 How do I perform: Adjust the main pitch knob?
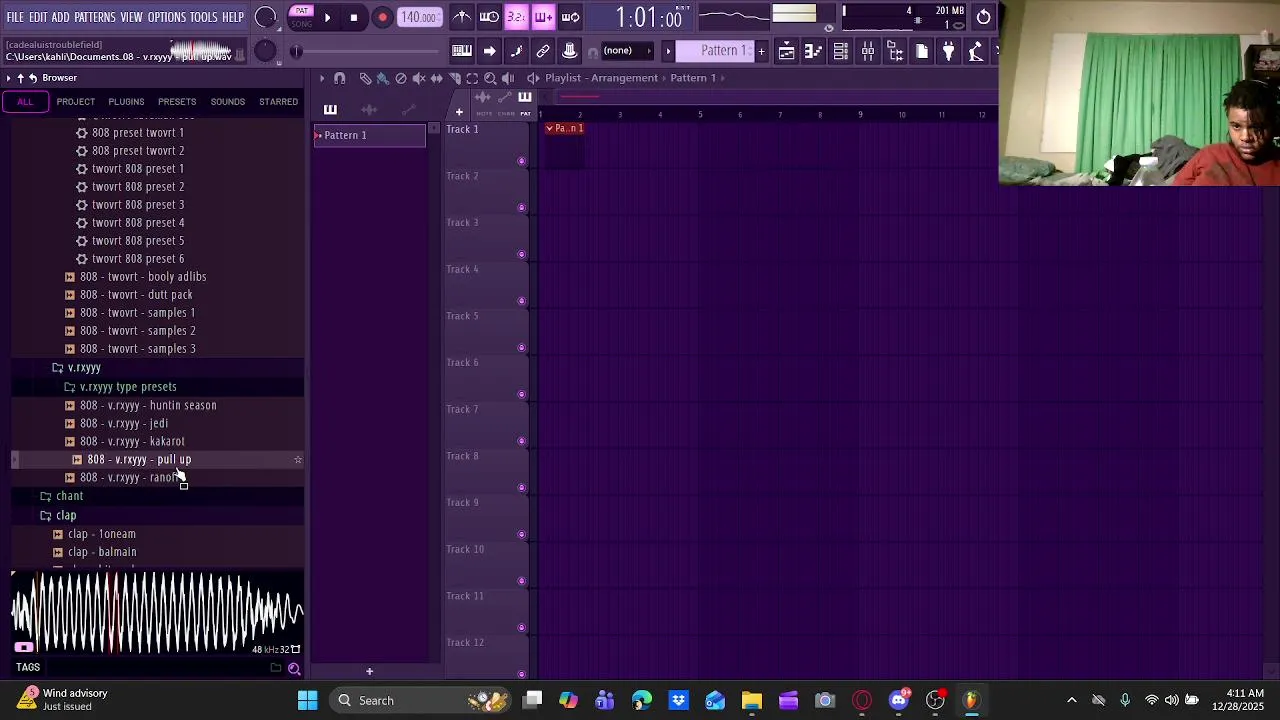click(265, 51)
